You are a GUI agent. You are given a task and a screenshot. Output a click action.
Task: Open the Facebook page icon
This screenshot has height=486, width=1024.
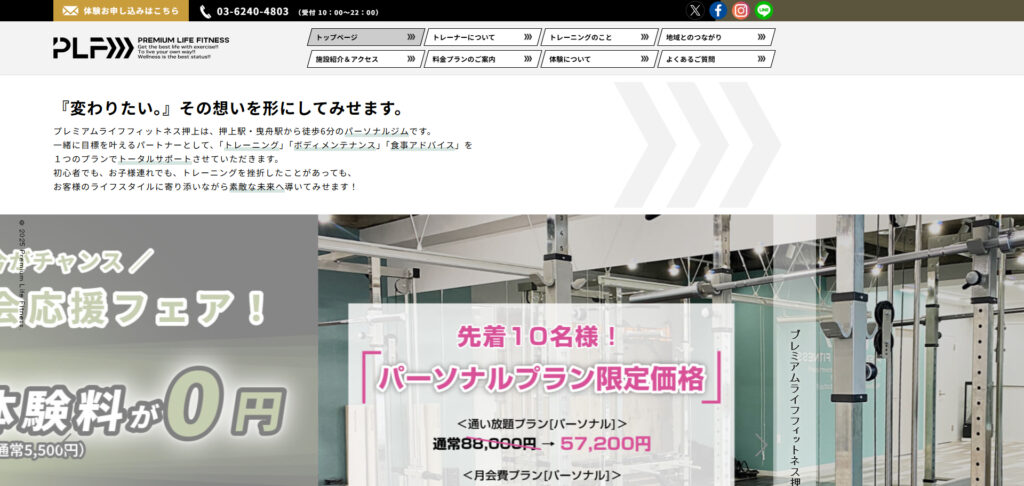718,11
